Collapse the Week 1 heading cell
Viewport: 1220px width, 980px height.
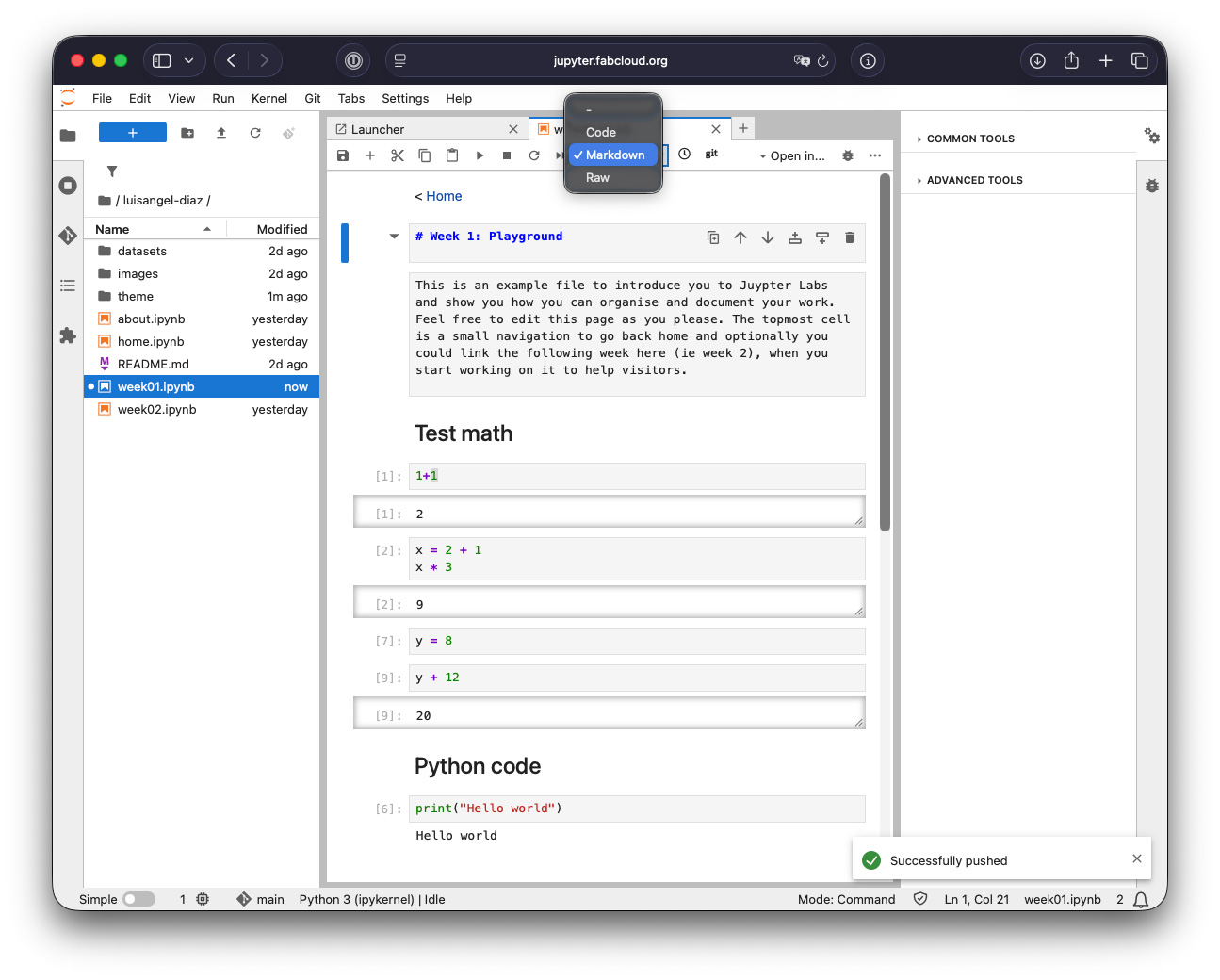394,237
